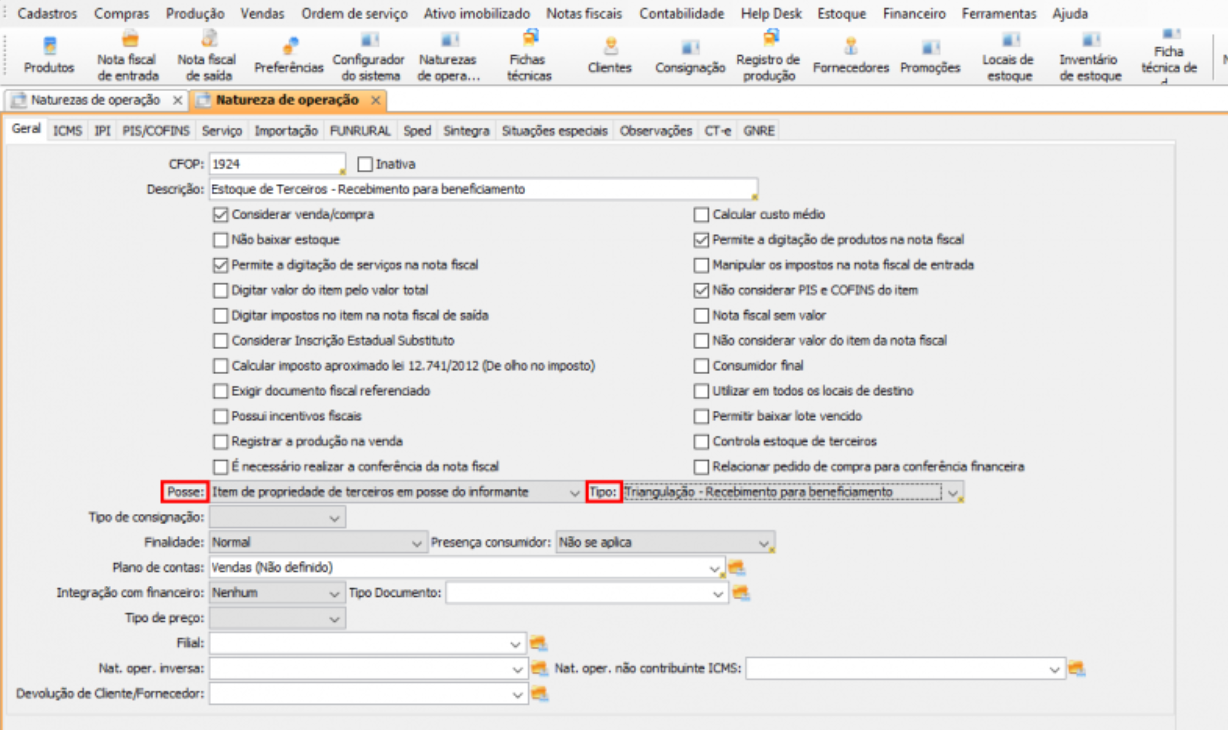
Task: Open the Finalidade dropdown
Action: (x=418, y=543)
